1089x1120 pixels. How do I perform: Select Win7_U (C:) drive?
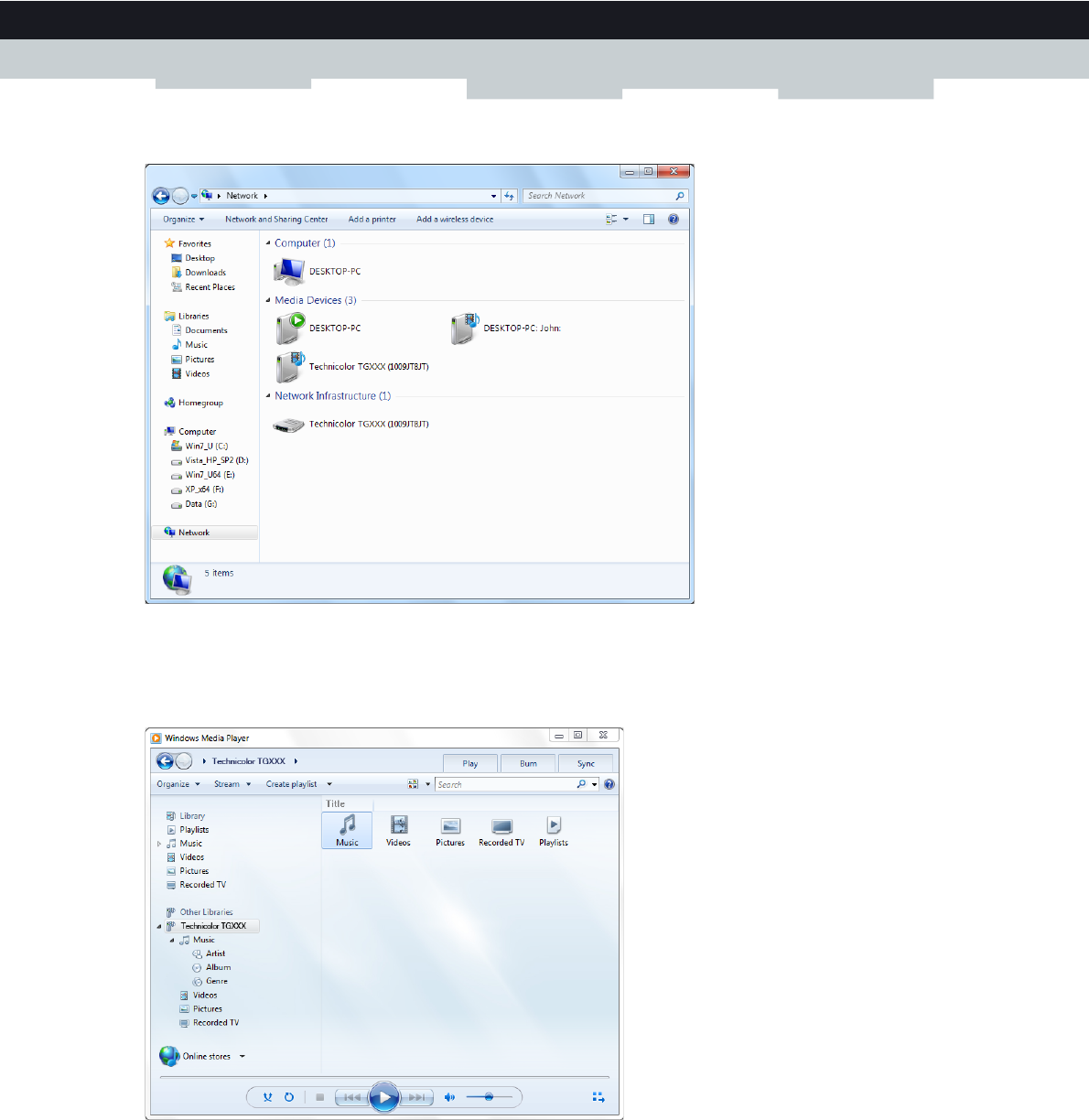[199, 447]
